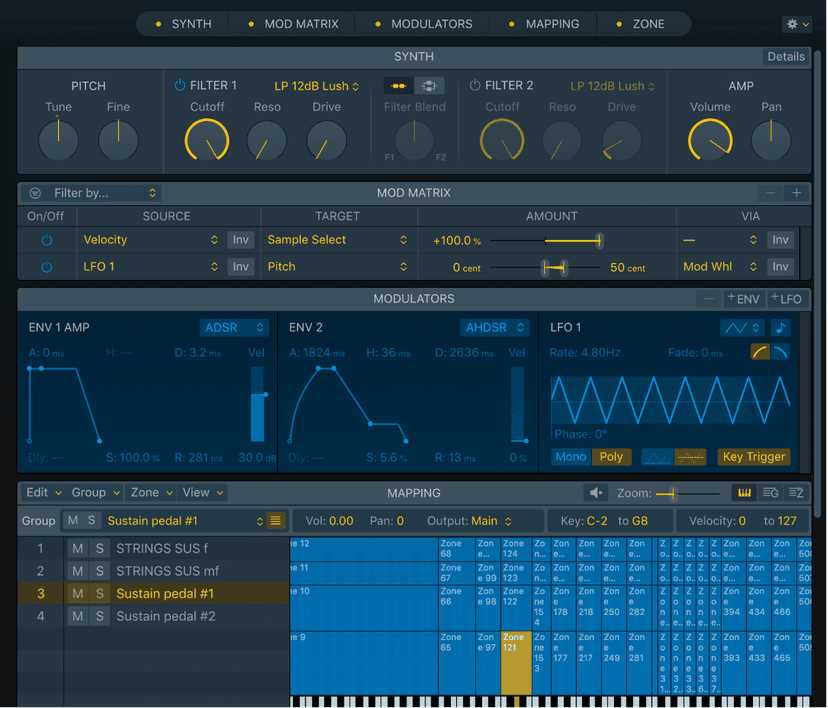The image size is (828, 708).
Task: Remove modulator with minus button
Action: coord(709,299)
